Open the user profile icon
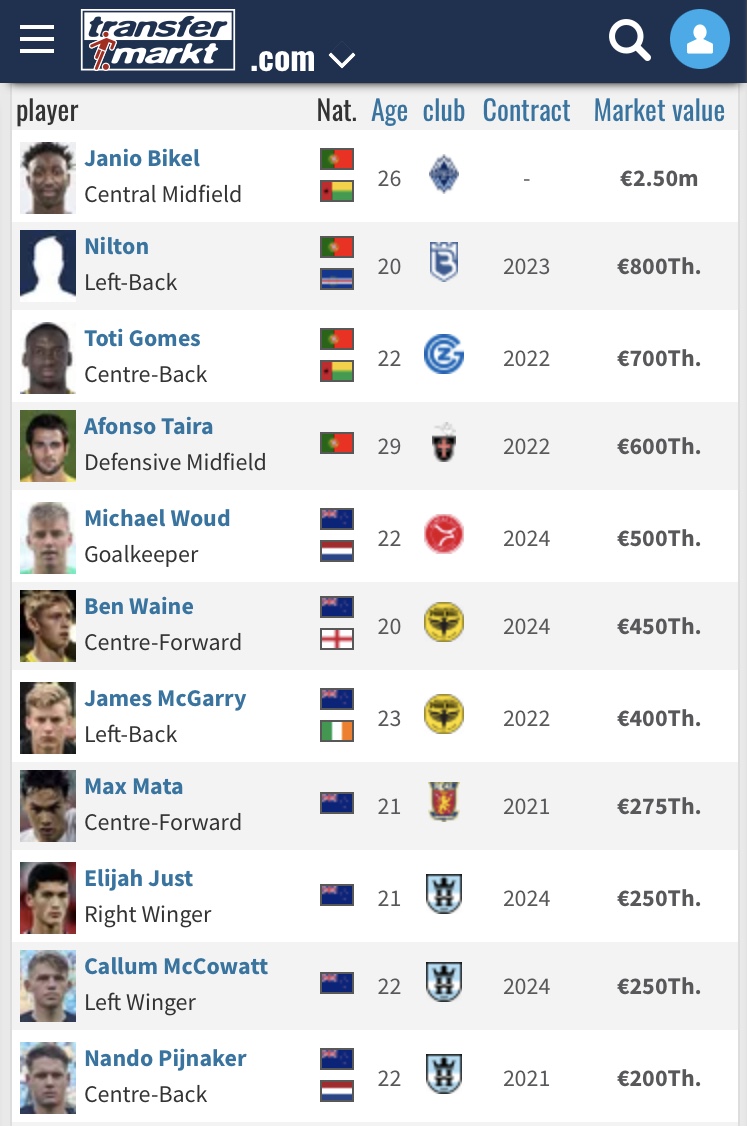The image size is (747, 1126). click(x=700, y=40)
